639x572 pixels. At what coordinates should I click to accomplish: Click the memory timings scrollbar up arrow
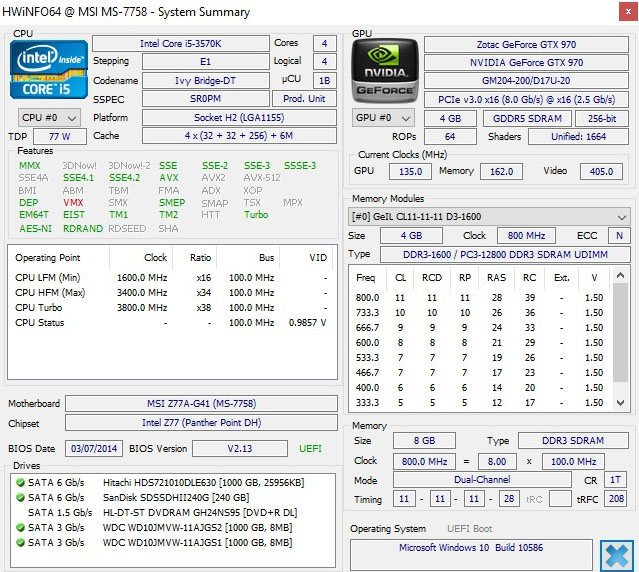[621, 276]
